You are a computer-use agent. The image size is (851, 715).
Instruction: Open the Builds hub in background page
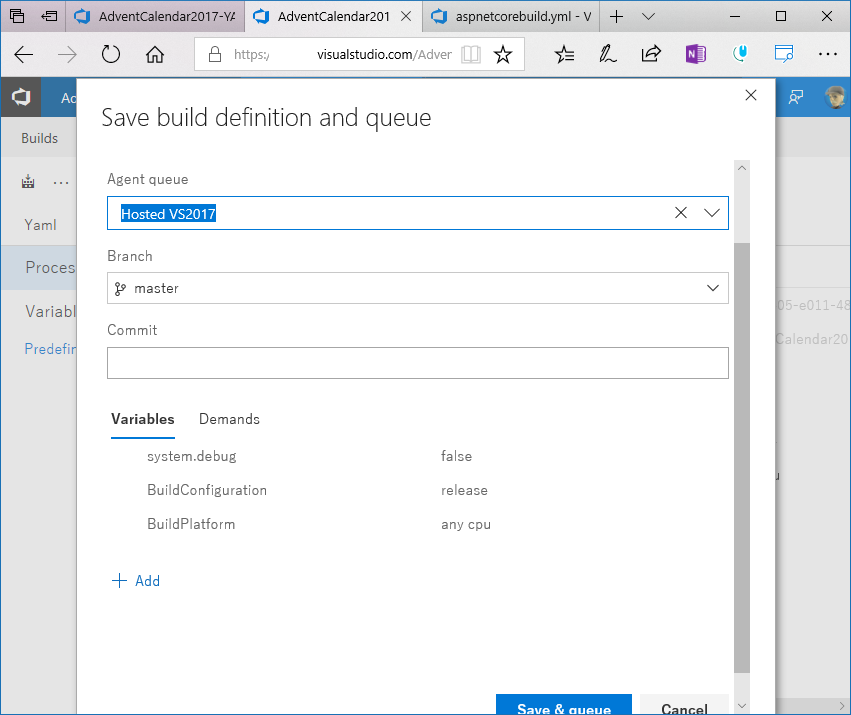(39, 138)
